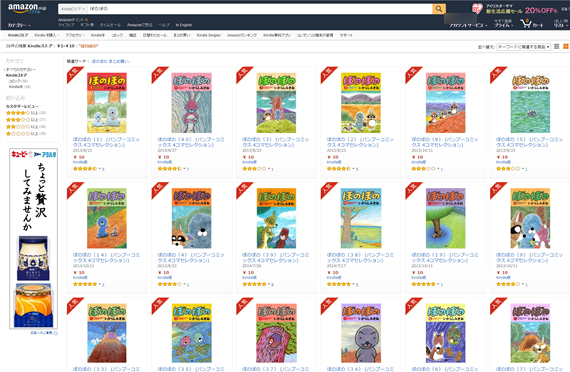Filter by three stars and up
This screenshot has height=372, width=570.
[26, 120]
